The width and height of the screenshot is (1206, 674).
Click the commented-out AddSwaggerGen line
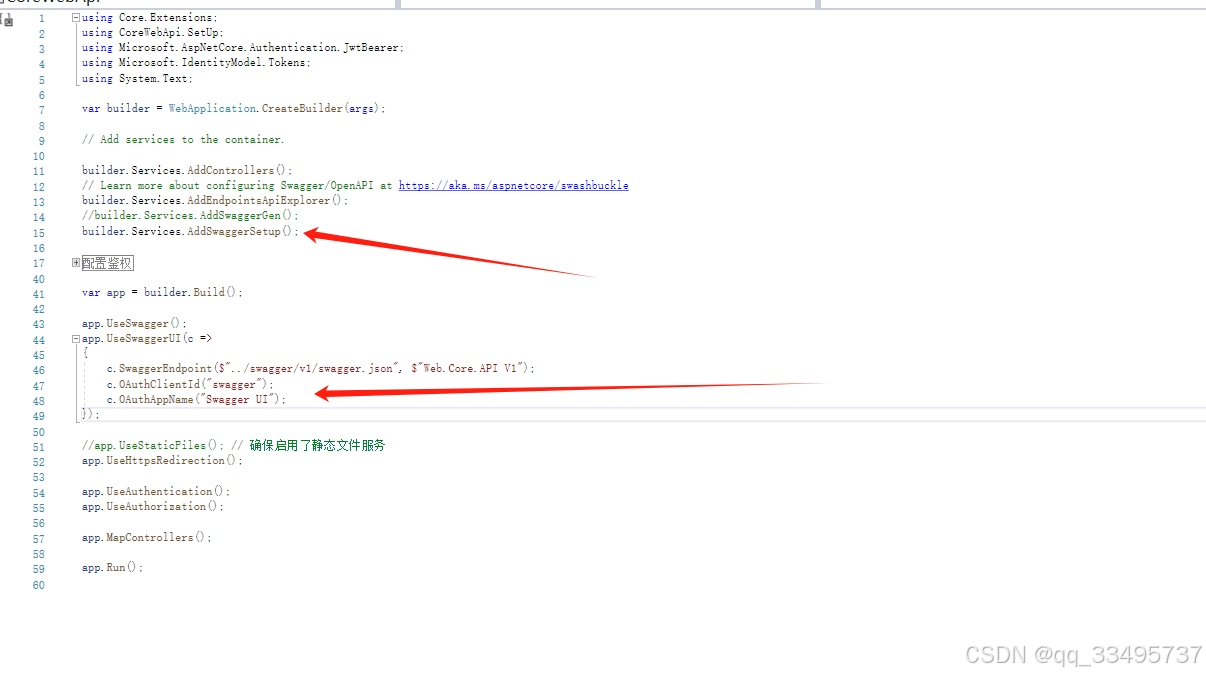tap(190, 215)
